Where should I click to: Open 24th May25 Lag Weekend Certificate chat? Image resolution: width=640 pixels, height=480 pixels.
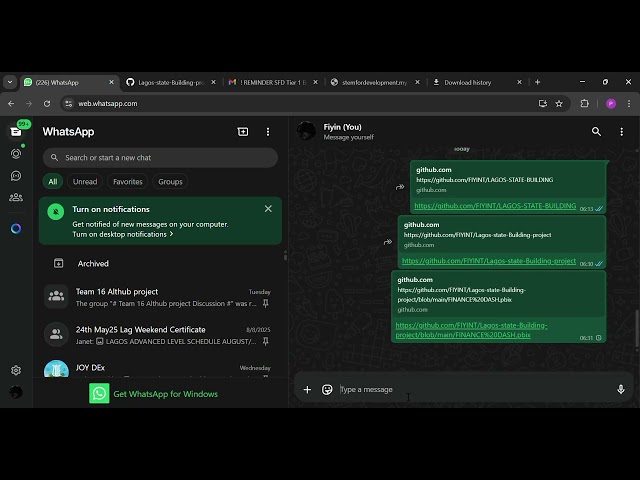tap(160, 335)
